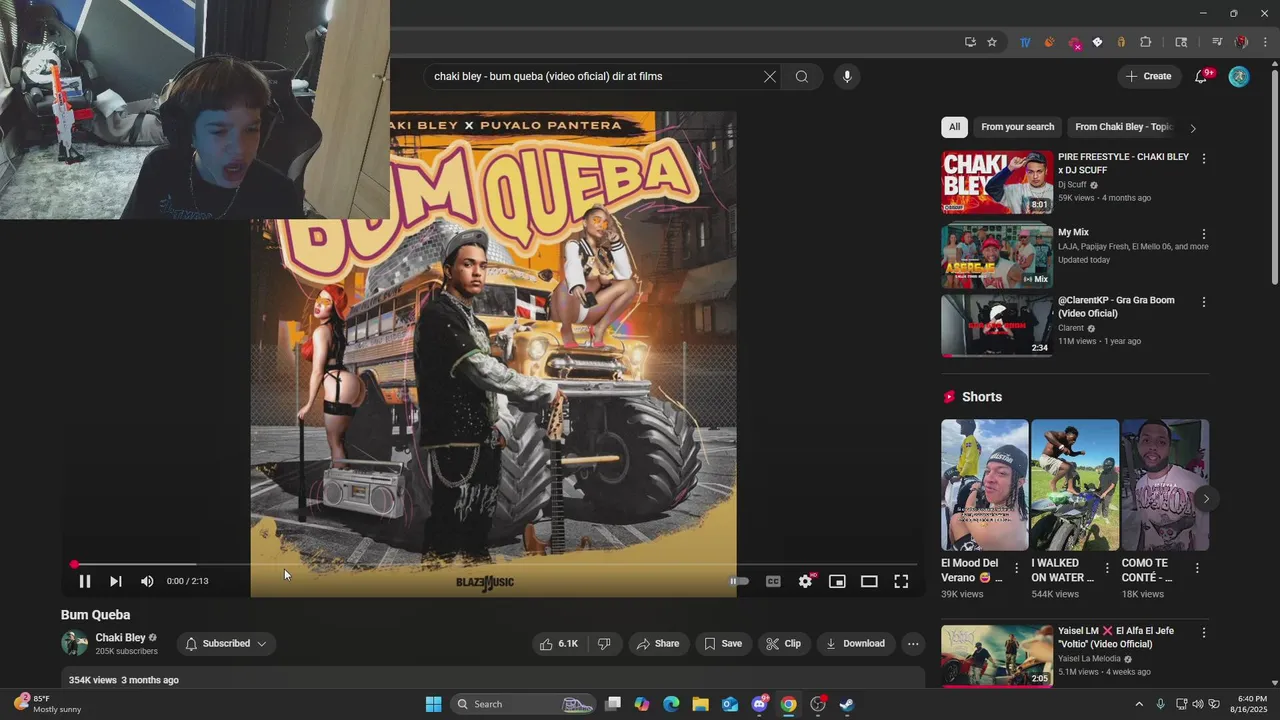
Task: Open the Windows Start menu
Action: [433, 704]
